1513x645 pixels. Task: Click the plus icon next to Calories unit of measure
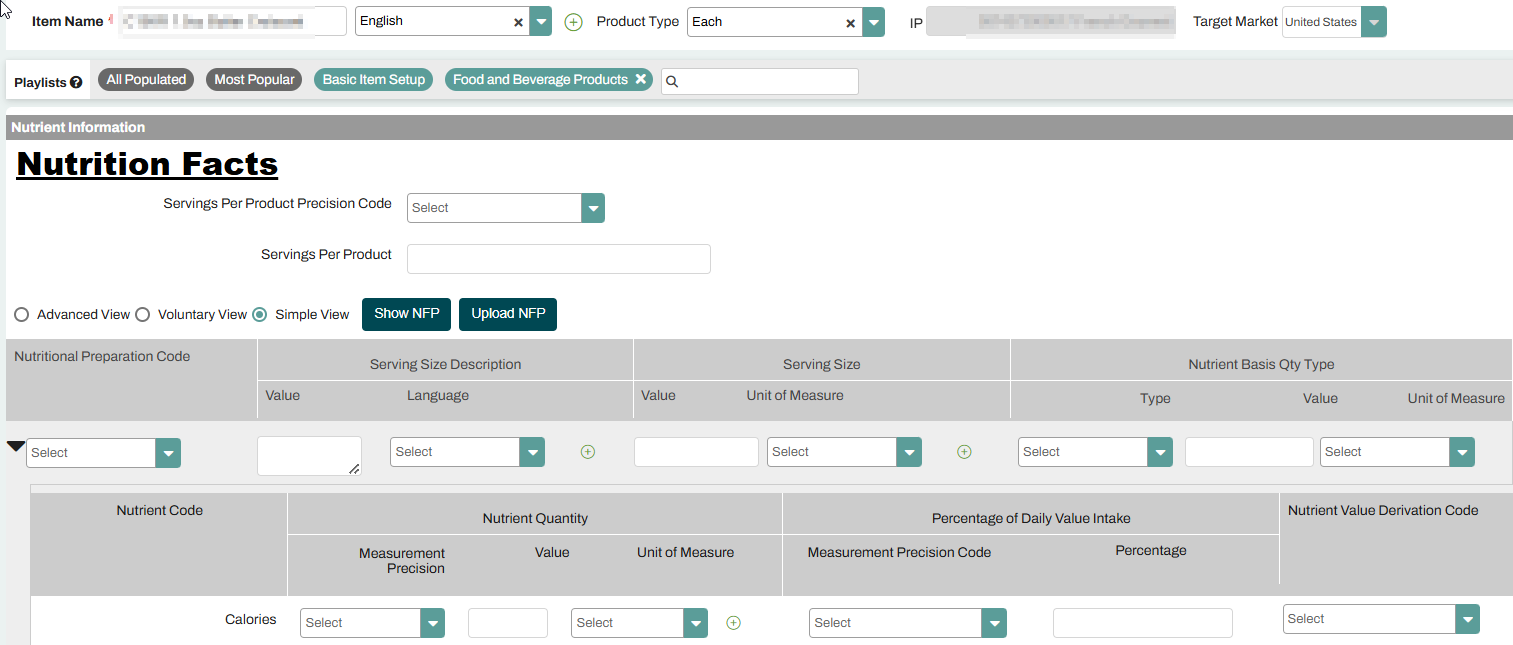click(733, 622)
